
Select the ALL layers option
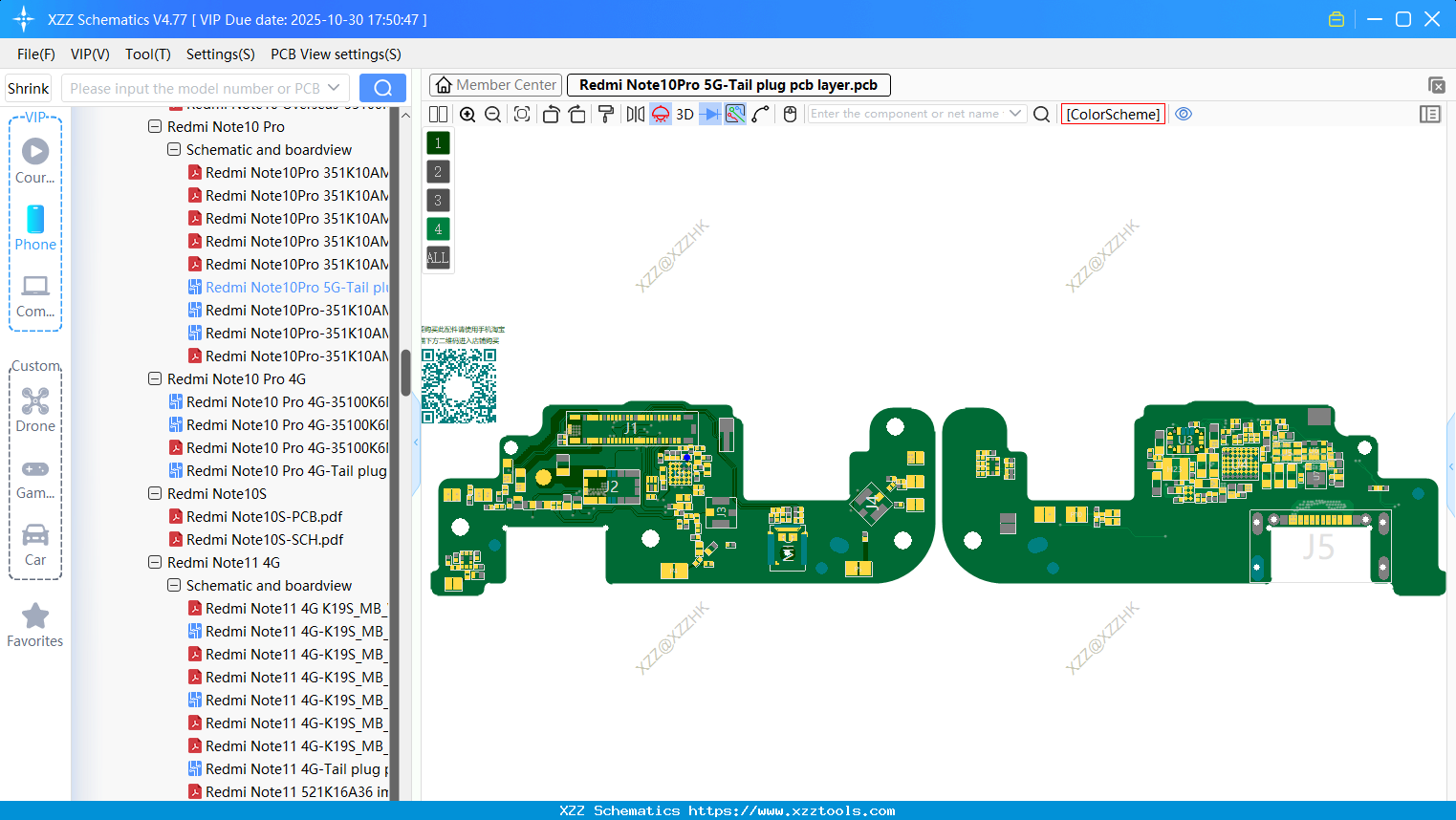click(x=437, y=257)
